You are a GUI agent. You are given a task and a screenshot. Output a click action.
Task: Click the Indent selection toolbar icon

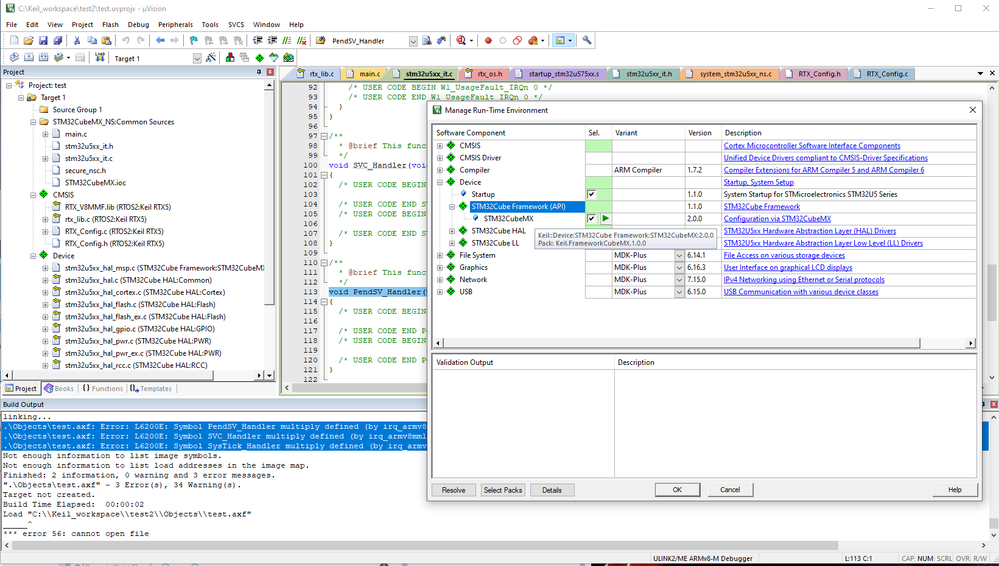pyautogui.click(x=257, y=41)
